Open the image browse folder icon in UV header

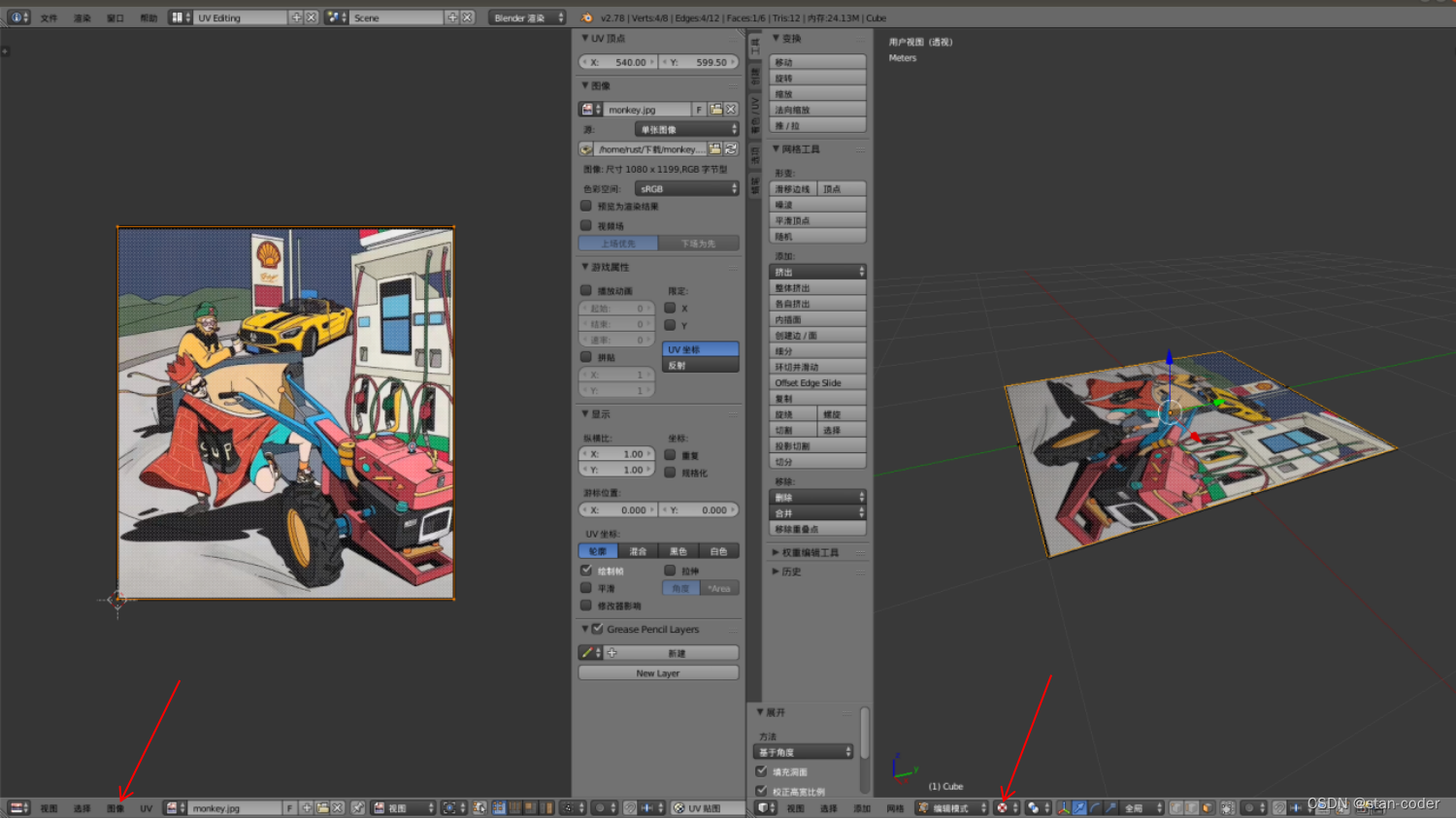(x=323, y=807)
